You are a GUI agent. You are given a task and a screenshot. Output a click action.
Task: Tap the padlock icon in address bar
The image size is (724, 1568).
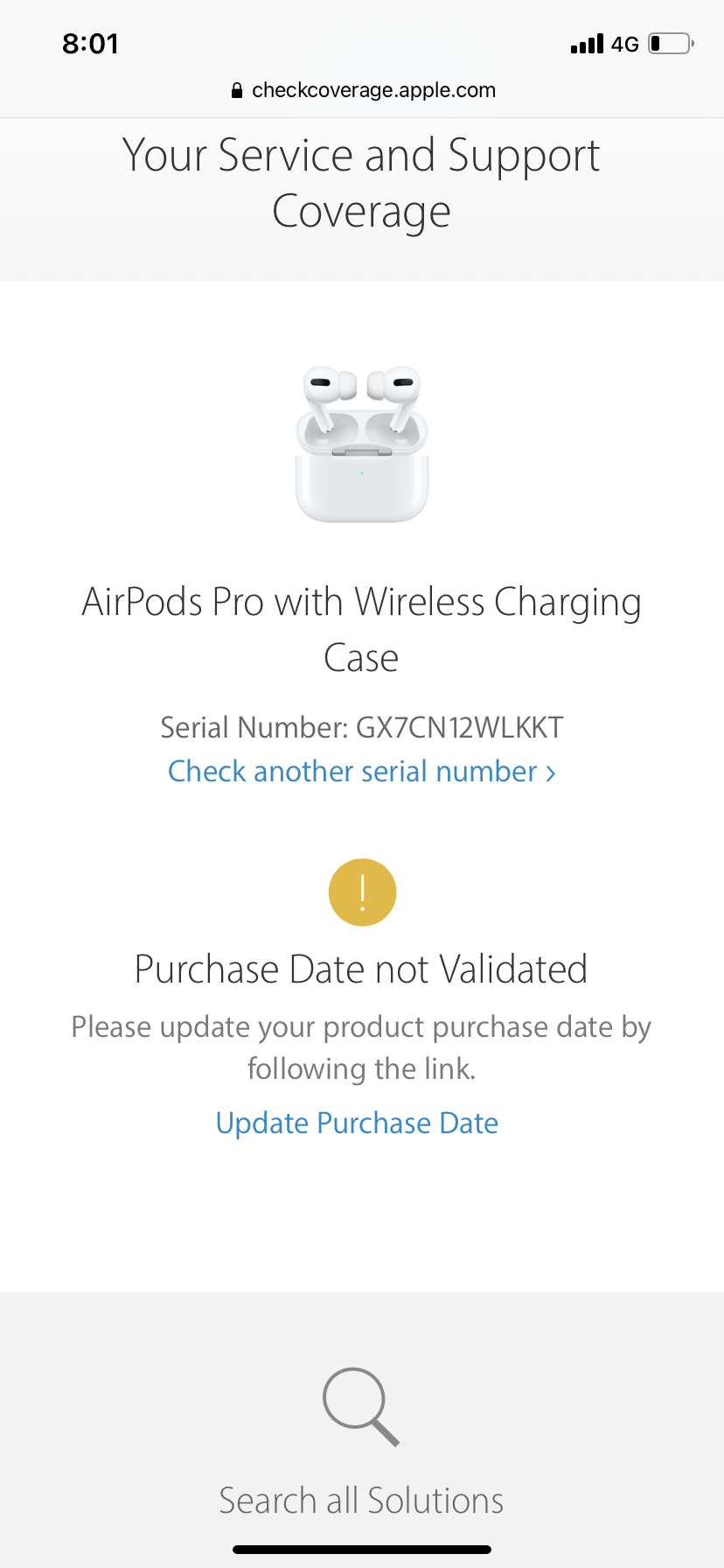pyautogui.click(x=236, y=90)
